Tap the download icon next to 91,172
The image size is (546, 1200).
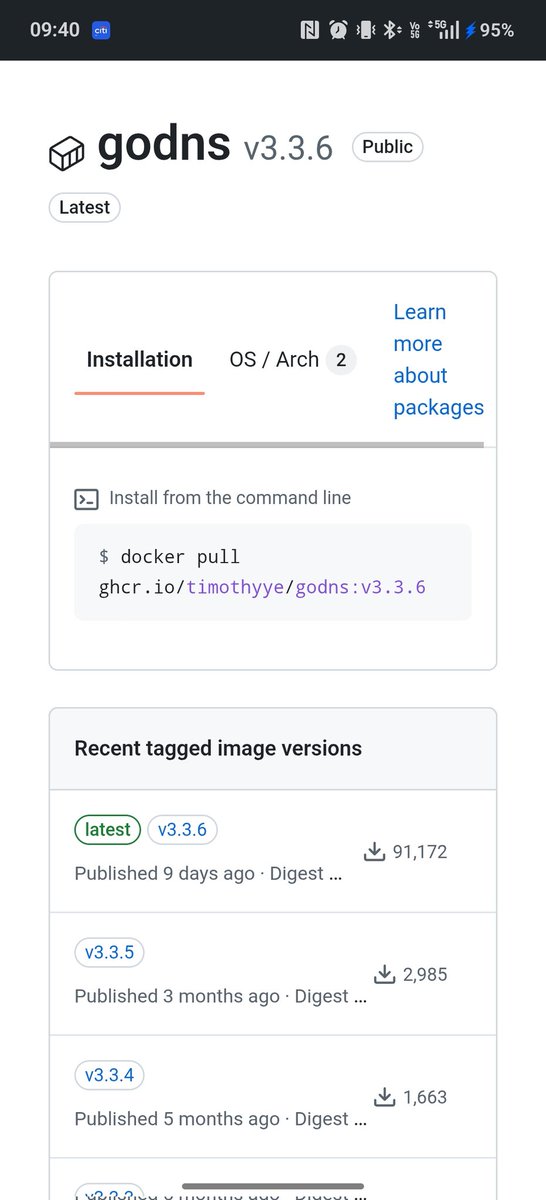[x=374, y=852]
